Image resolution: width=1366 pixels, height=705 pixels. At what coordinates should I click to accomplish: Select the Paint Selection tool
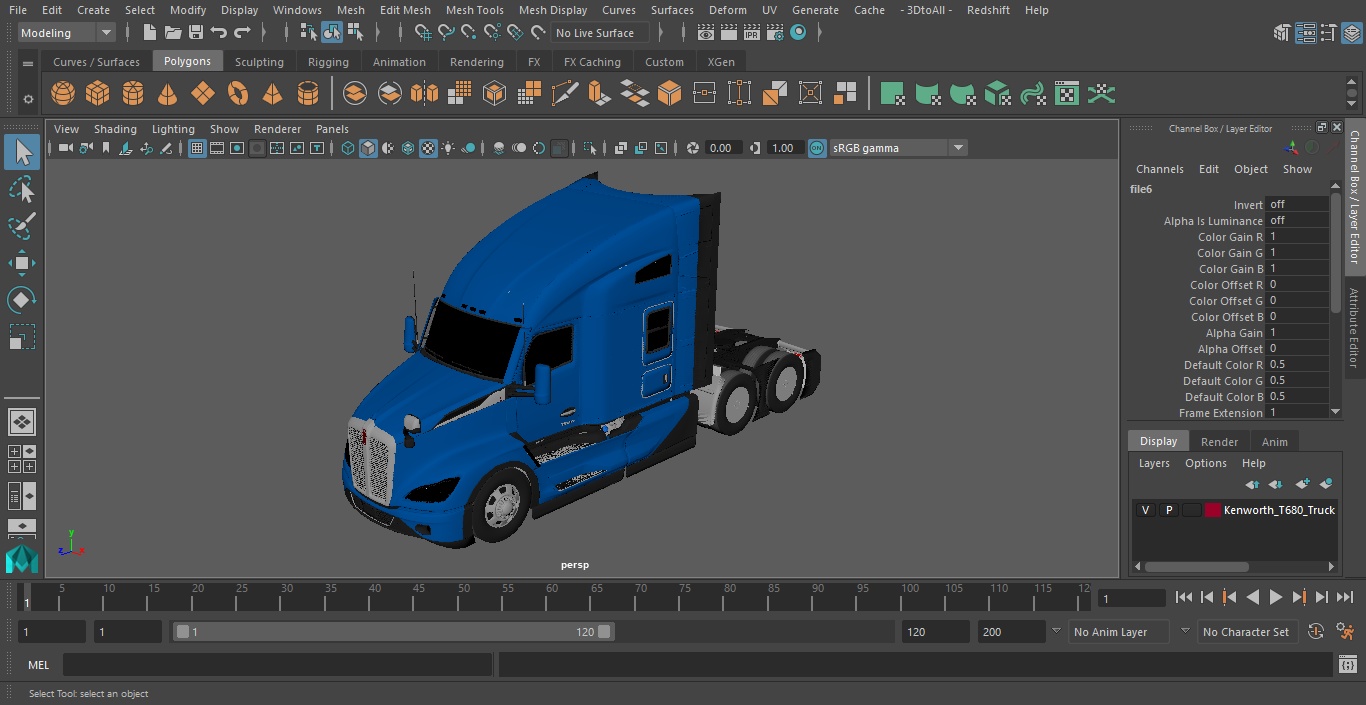coord(22,226)
